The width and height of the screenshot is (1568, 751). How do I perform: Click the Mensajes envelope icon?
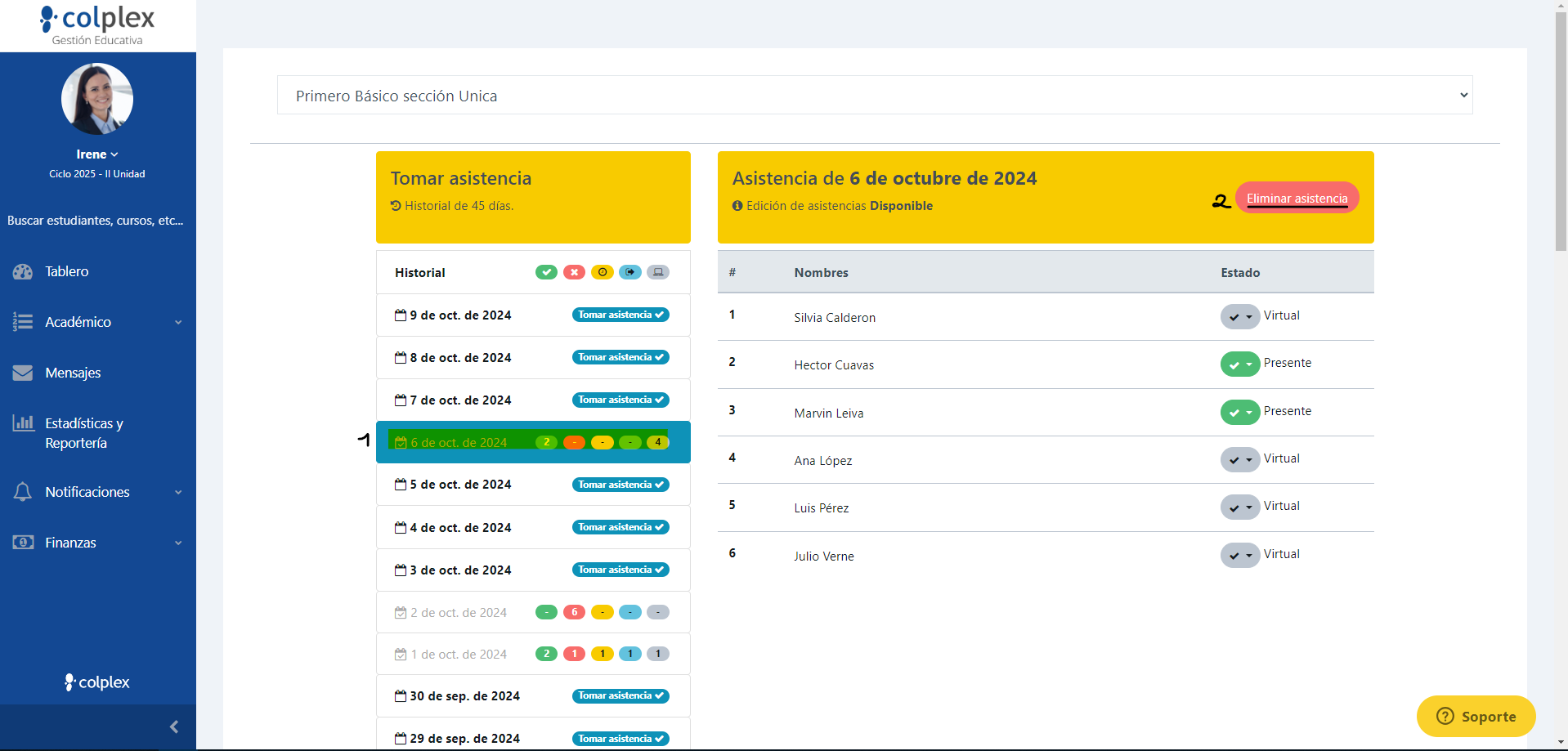pyautogui.click(x=23, y=373)
